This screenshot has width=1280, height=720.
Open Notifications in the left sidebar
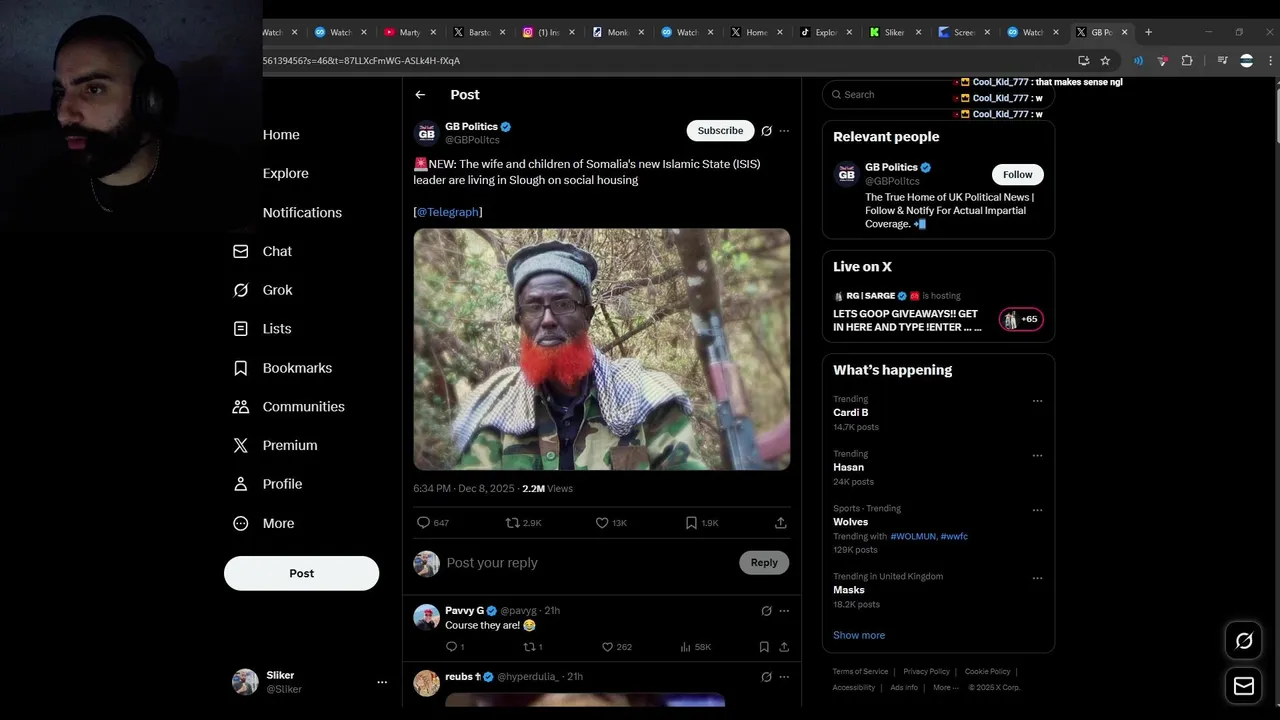coord(302,213)
